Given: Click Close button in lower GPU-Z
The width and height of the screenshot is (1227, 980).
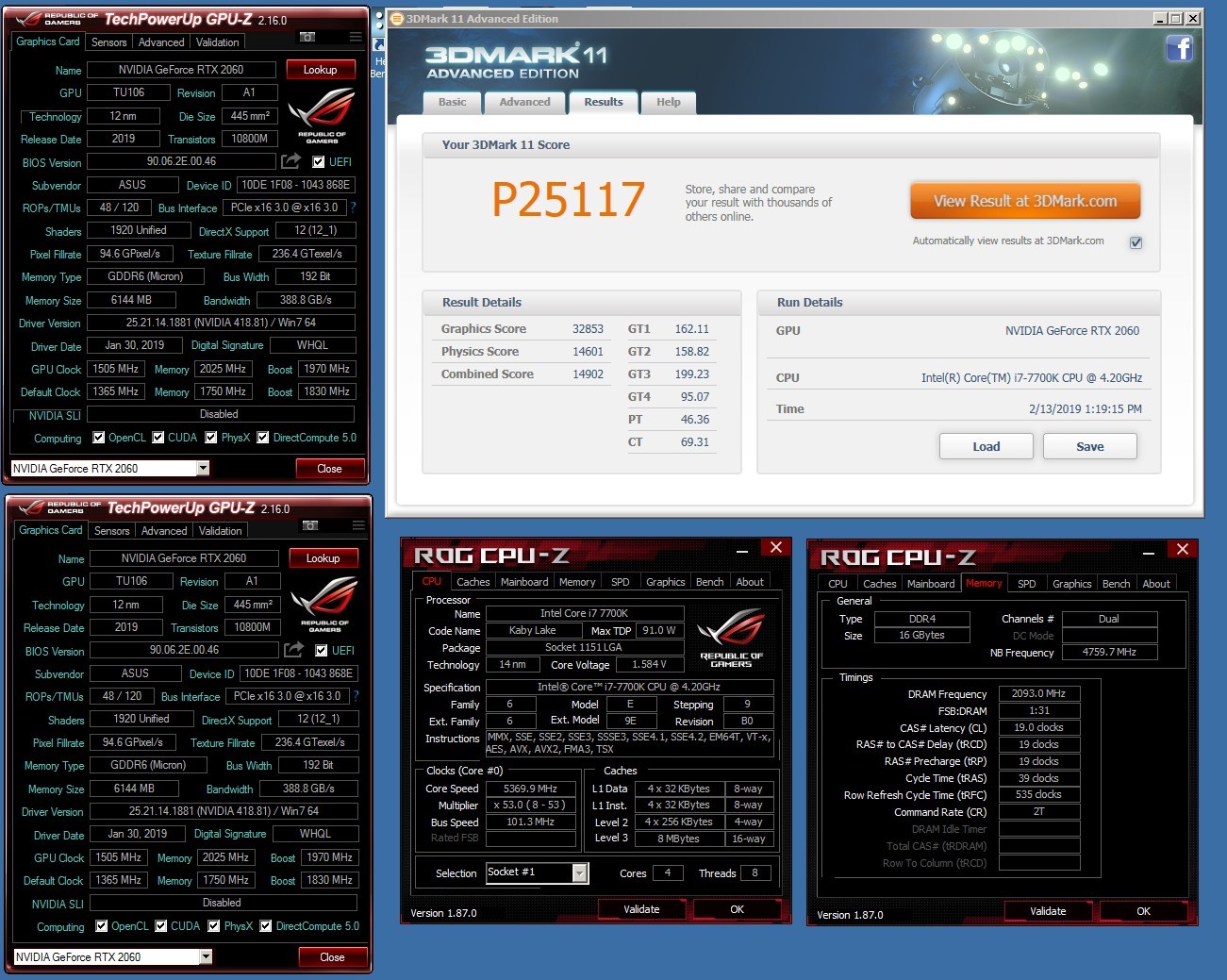Looking at the screenshot, I should tap(332, 957).
